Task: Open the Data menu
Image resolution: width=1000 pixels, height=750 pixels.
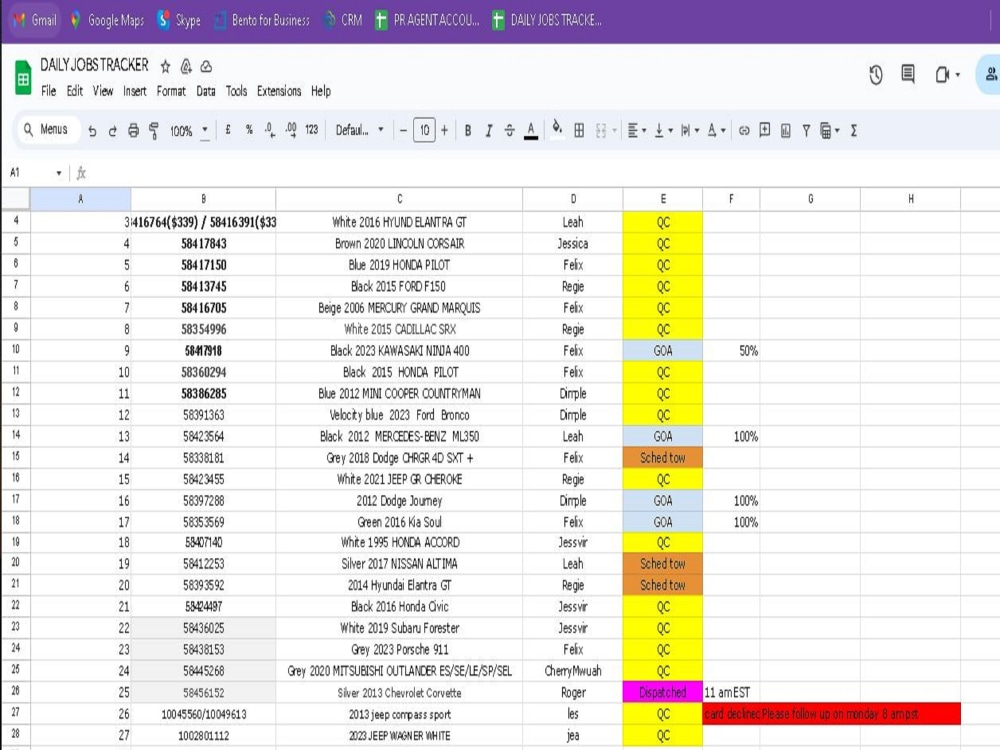Action: [x=205, y=91]
